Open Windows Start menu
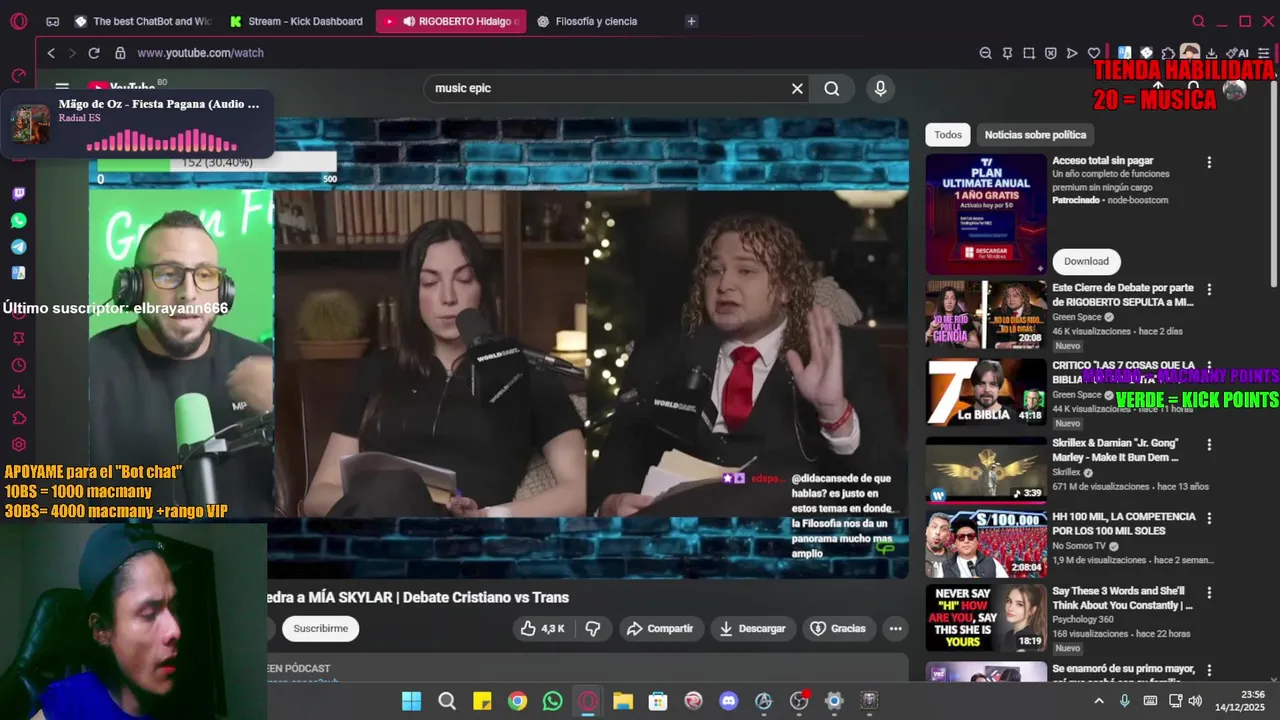Image resolution: width=1280 pixels, height=720 pixels. coord(411,701)
